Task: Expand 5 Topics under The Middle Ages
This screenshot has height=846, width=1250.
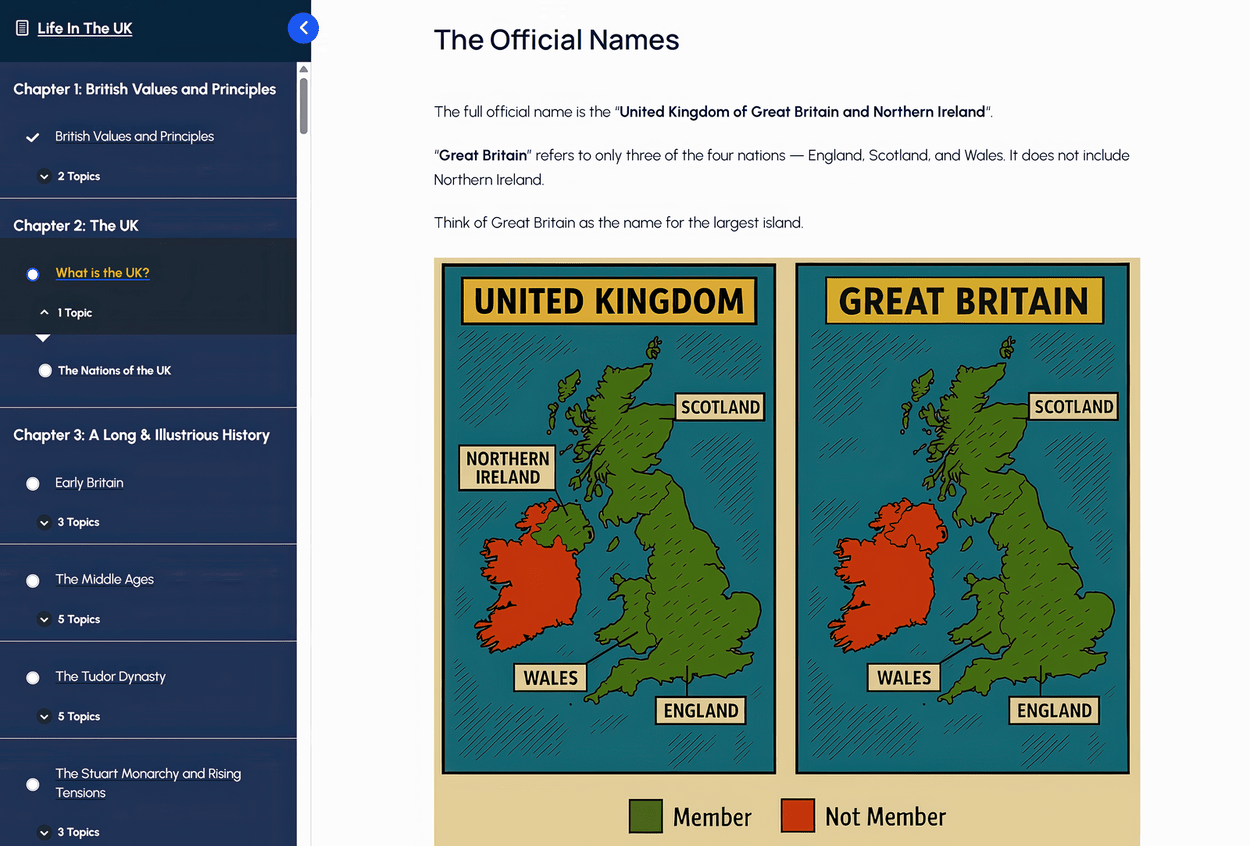Action: [70, 619]
